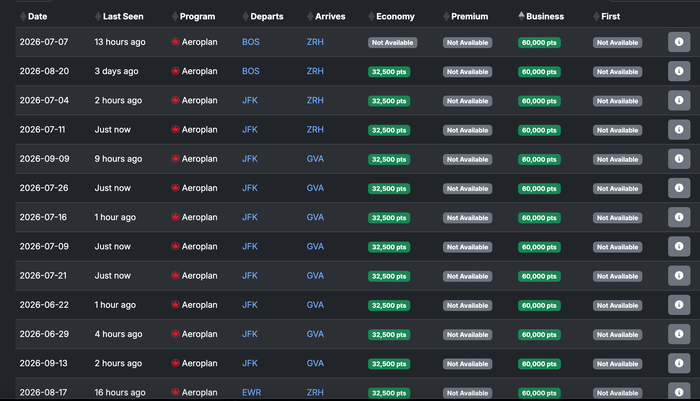Click '4 hours ago' last seen cell

pos(118,334)
